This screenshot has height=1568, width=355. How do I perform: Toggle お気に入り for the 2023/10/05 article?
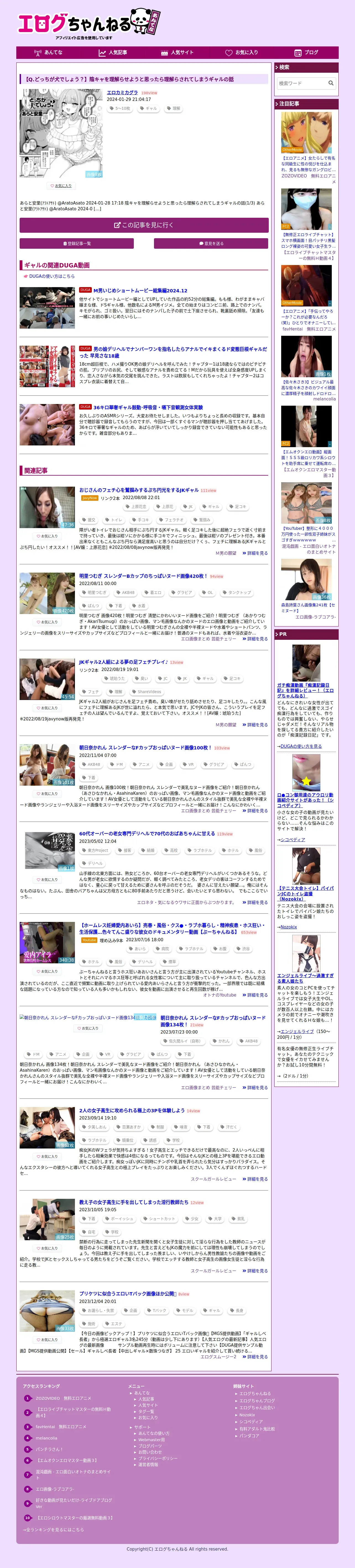coord(47,1249)
